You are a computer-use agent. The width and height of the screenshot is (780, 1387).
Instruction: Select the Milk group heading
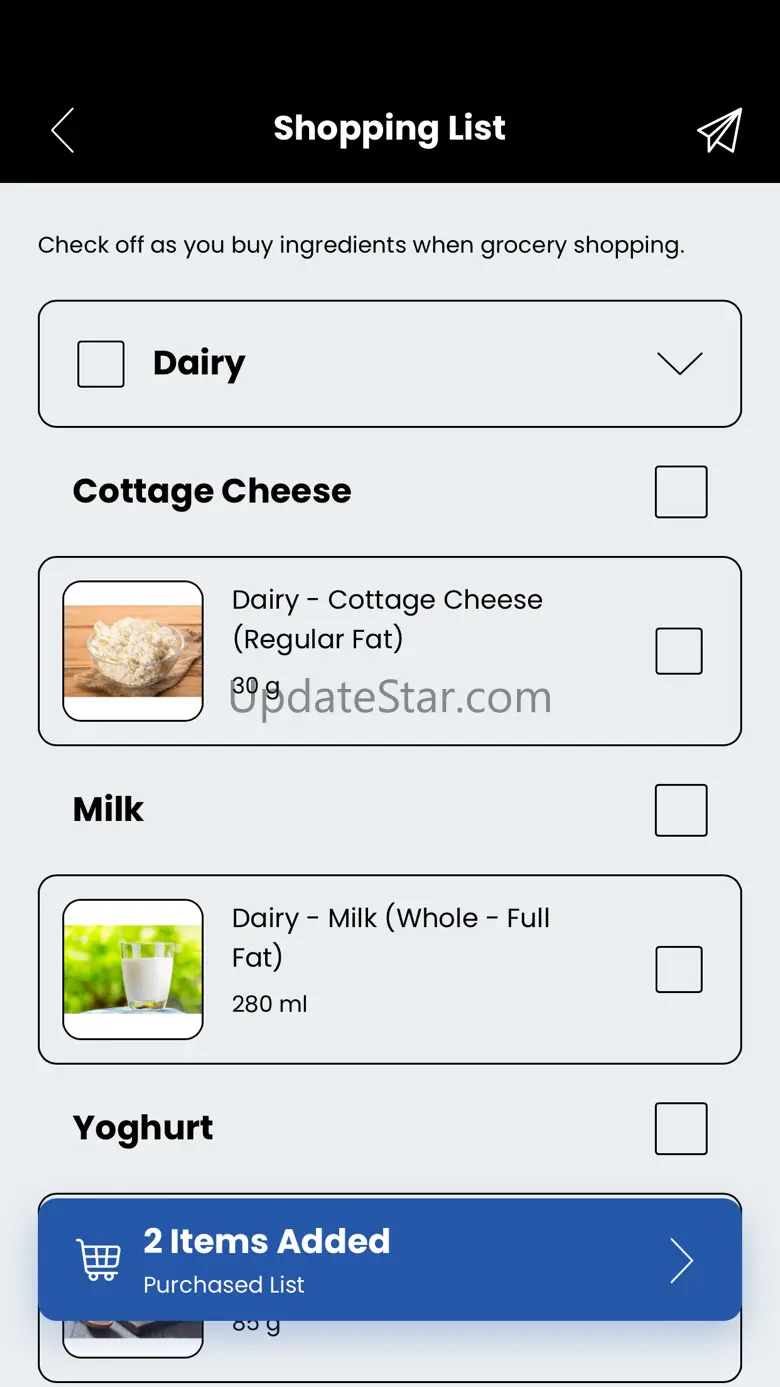click(109, 809)
